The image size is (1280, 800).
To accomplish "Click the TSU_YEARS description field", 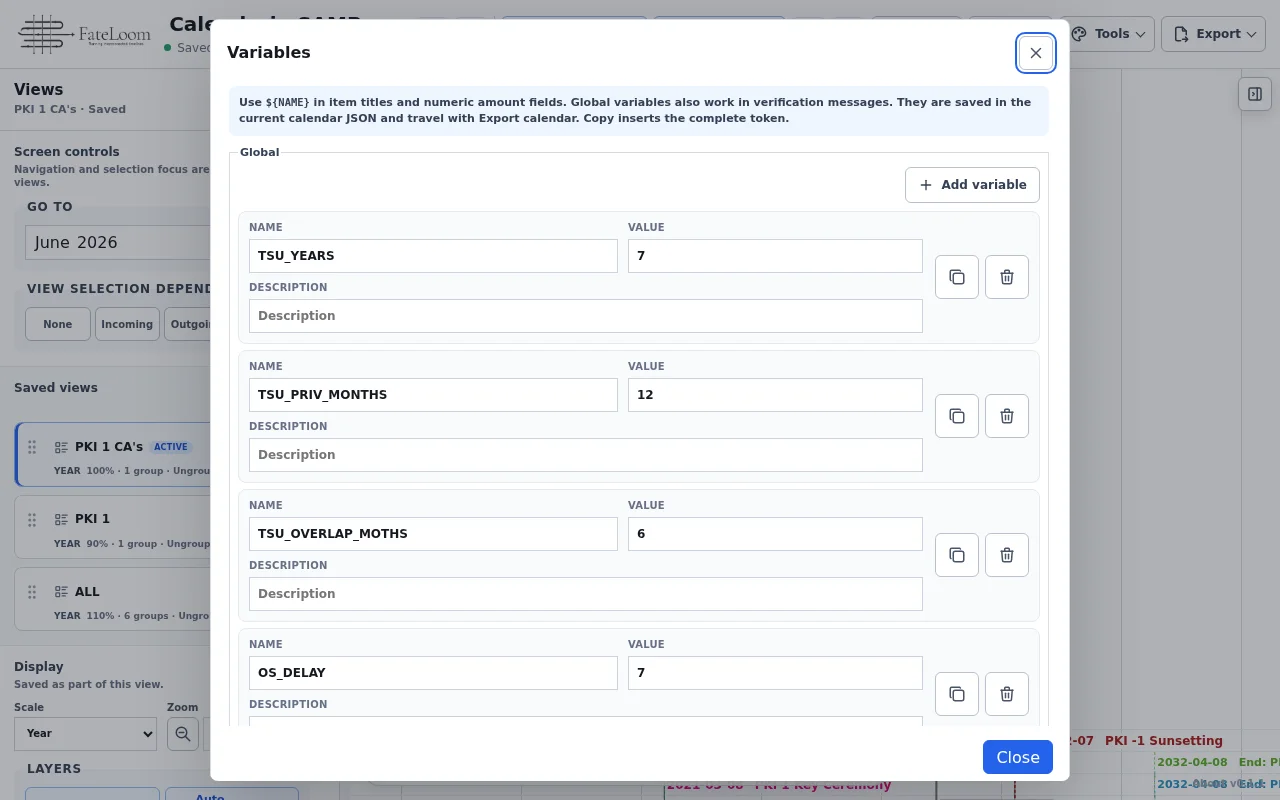I will 585,316.
